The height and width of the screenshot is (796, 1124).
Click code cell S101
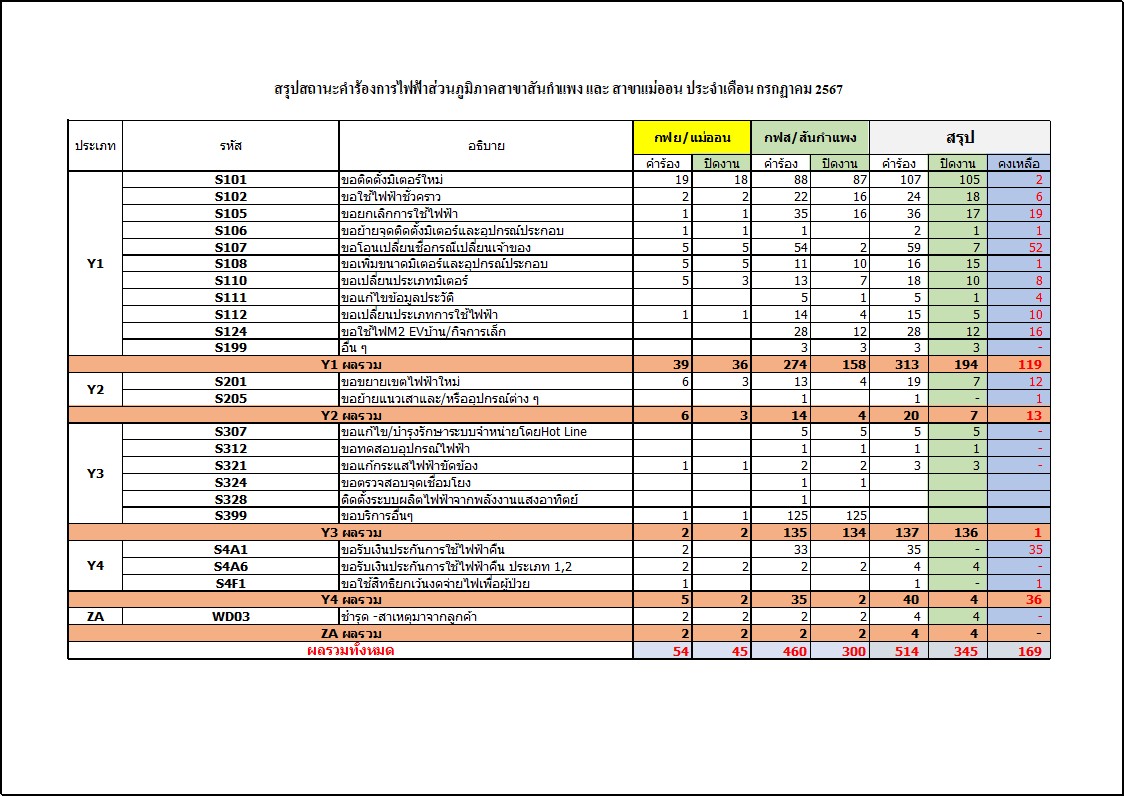(231, 179)
